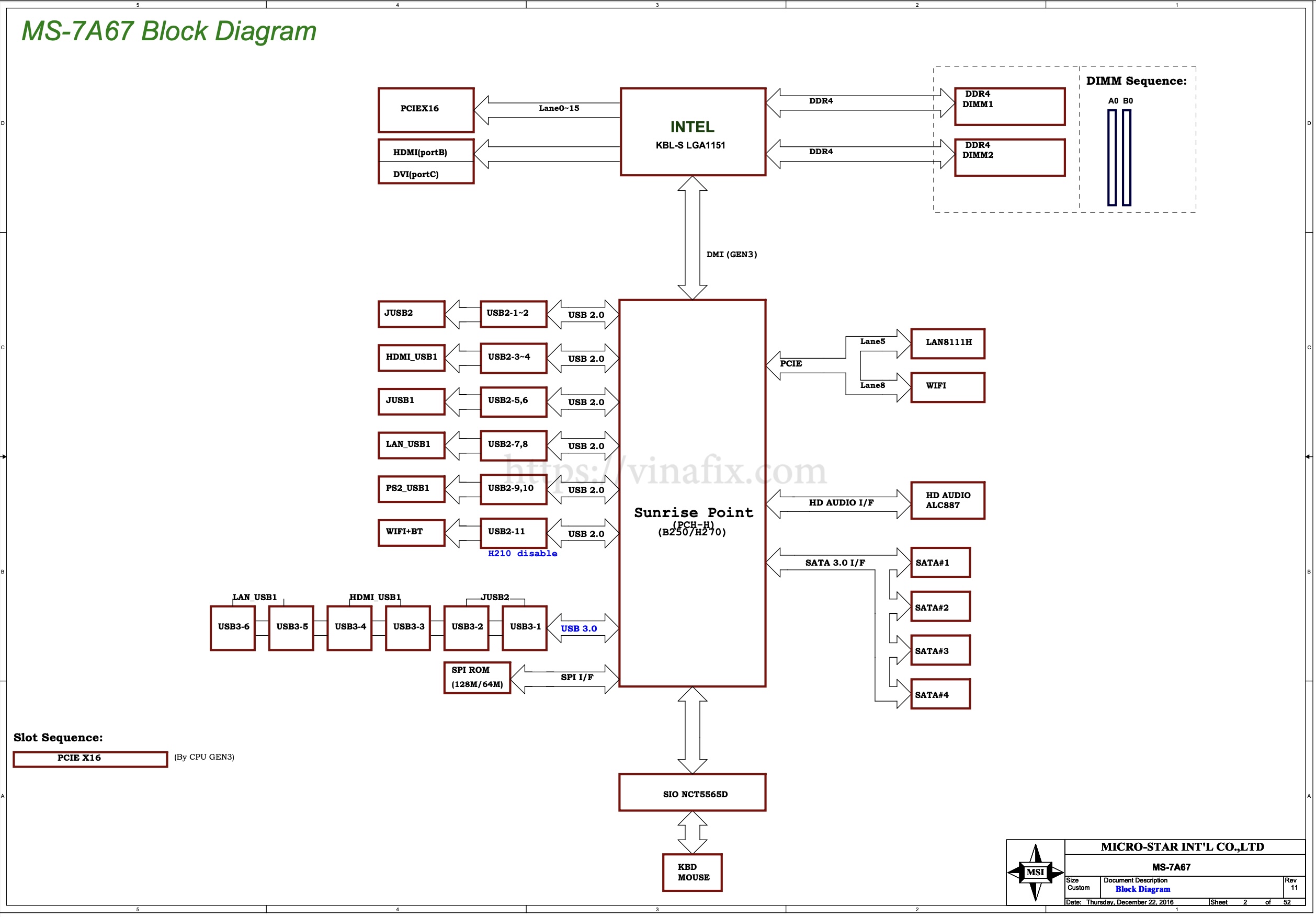Select the HD AUDIO I/F arrow
The image size is (1316, 917).
point(838,504)
